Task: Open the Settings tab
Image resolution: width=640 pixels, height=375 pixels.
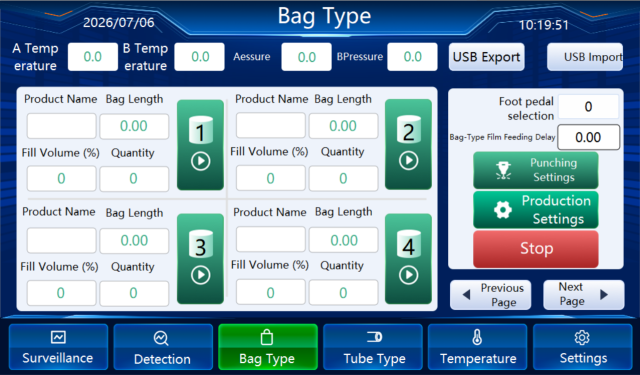Action: coord(582,347)
